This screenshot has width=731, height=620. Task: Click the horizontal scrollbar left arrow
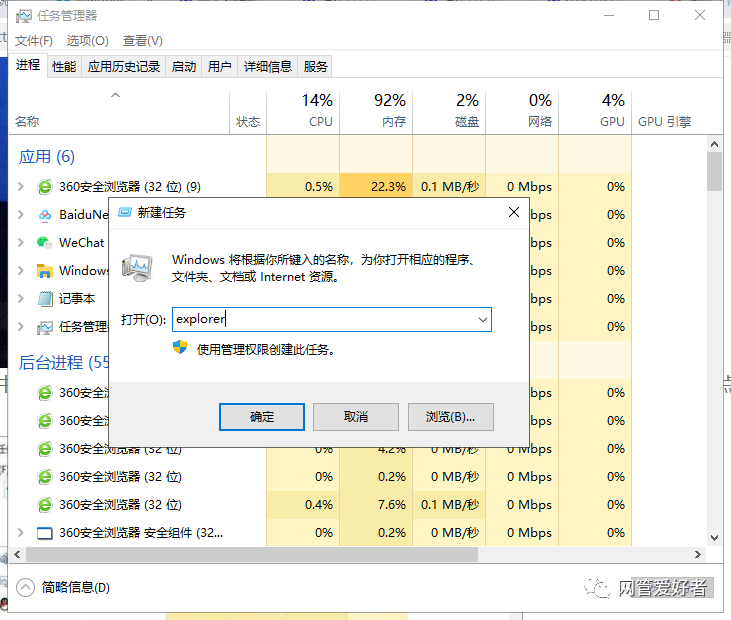click(18, 554)
